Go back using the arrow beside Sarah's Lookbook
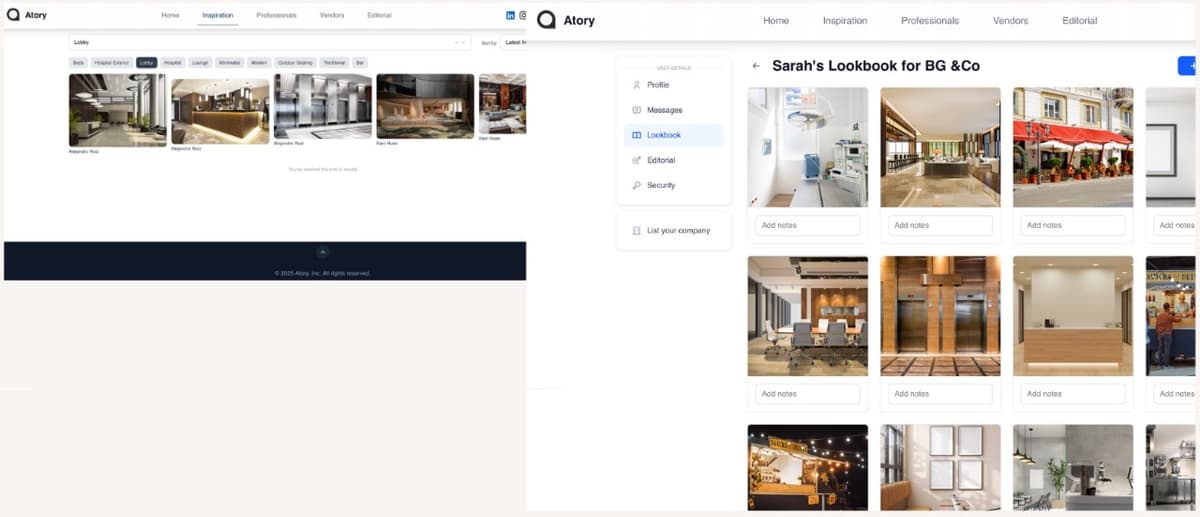 pyautogui.click(x=756, y=66)
